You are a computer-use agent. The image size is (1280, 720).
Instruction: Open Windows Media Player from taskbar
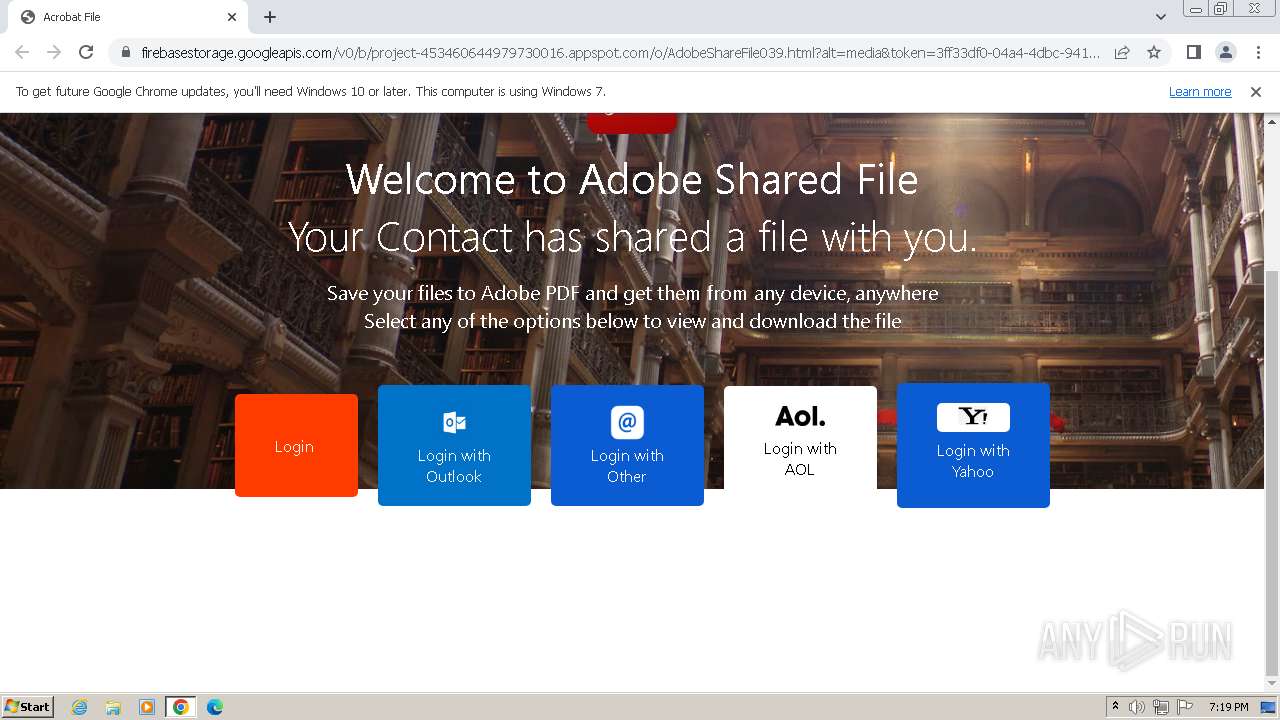(147, 707)
